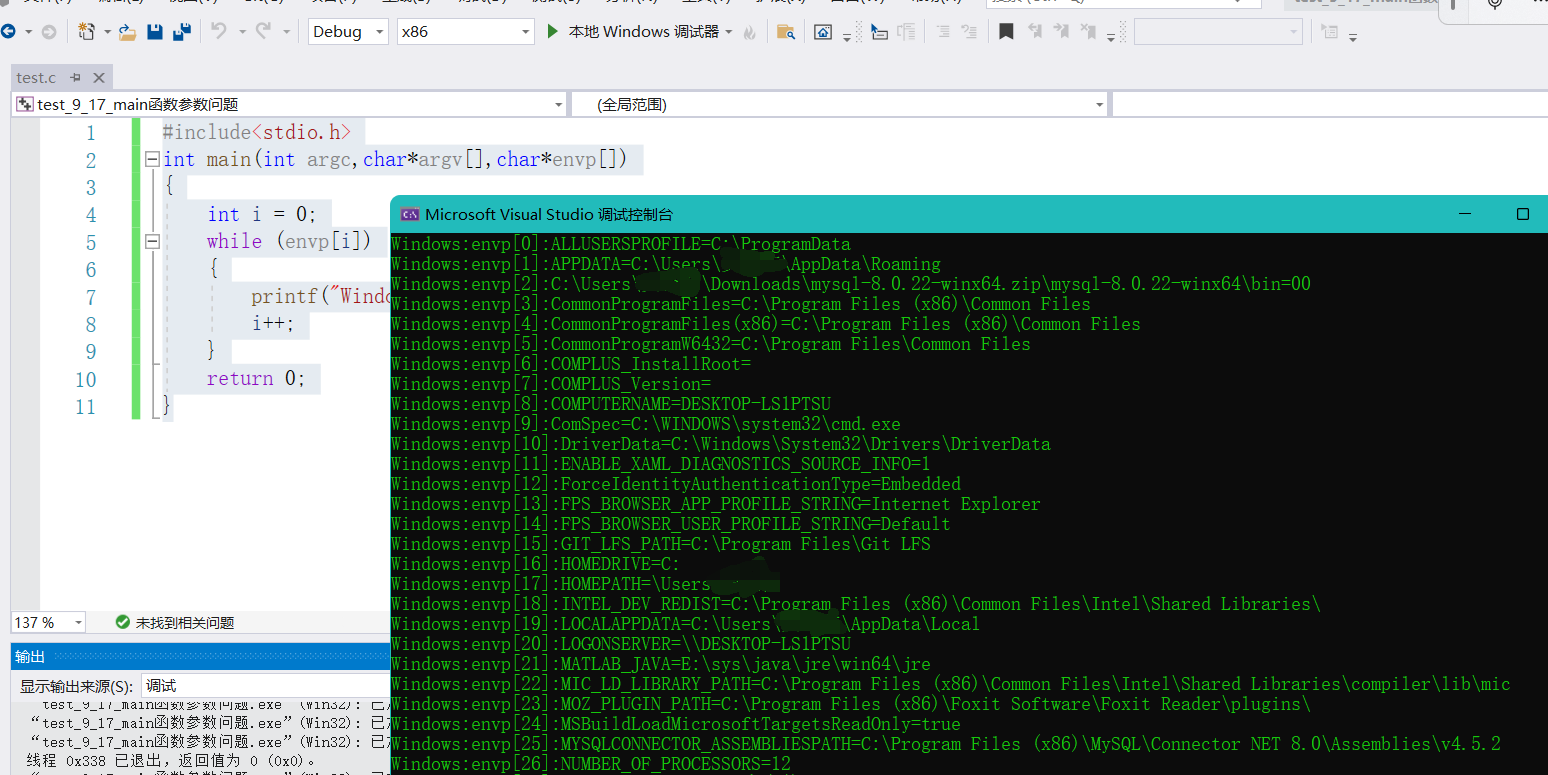Click the i++; code line
The image size is (1548, 775).
click(273, 324)
